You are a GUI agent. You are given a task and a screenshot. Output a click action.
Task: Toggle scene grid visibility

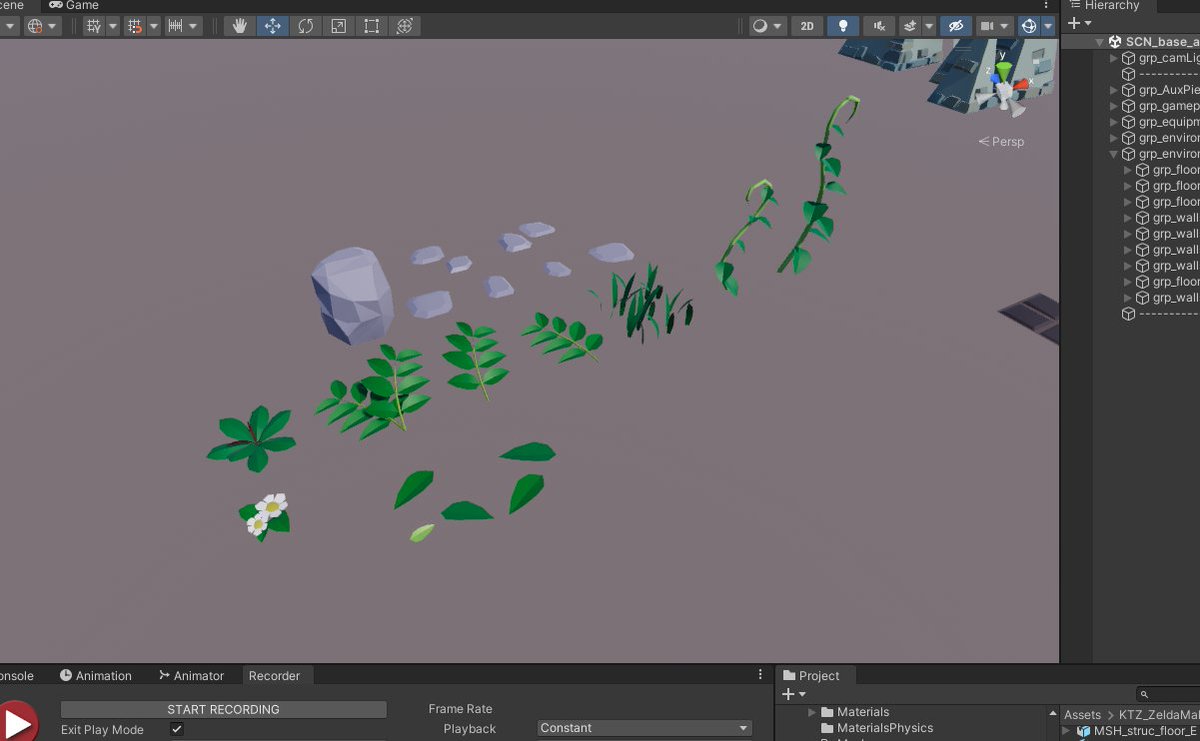94,26
